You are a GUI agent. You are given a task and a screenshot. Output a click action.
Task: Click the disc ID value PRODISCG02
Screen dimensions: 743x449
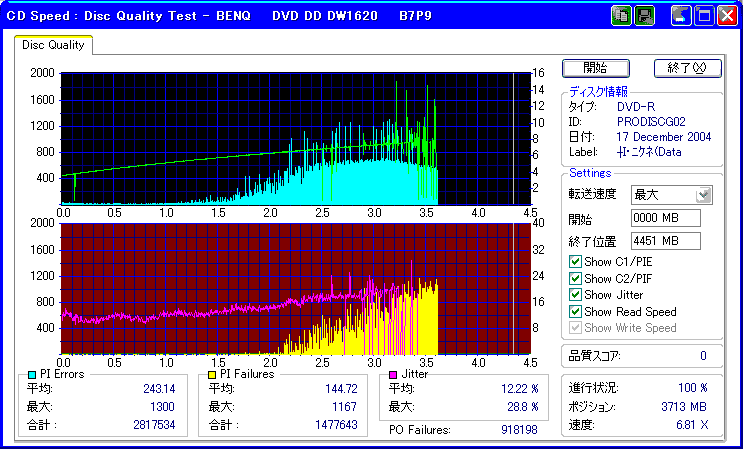tap(651, 122)
